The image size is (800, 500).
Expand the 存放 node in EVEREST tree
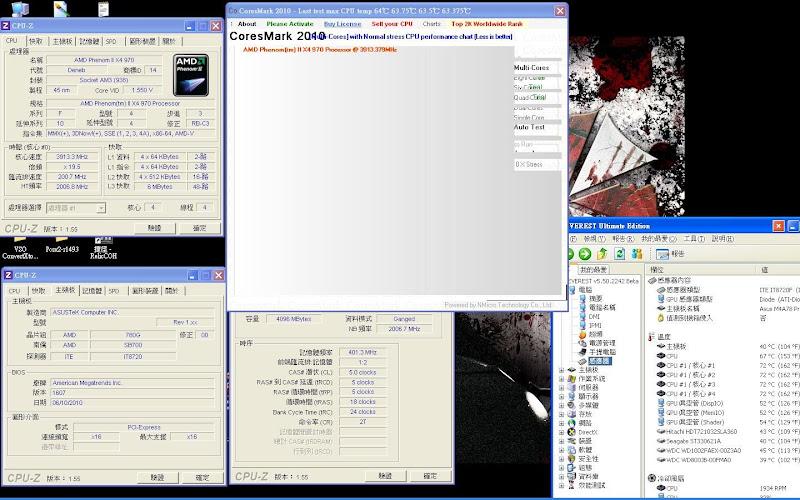click(x=562, y=414)
